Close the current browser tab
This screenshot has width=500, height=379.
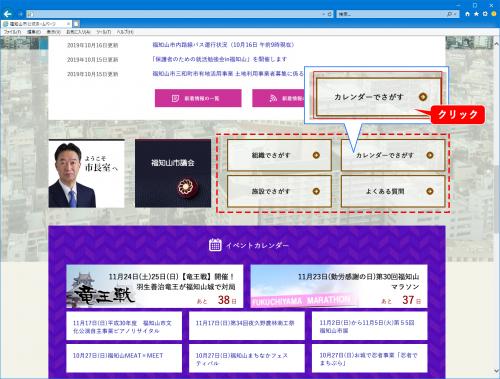click(x=68, y=24)
